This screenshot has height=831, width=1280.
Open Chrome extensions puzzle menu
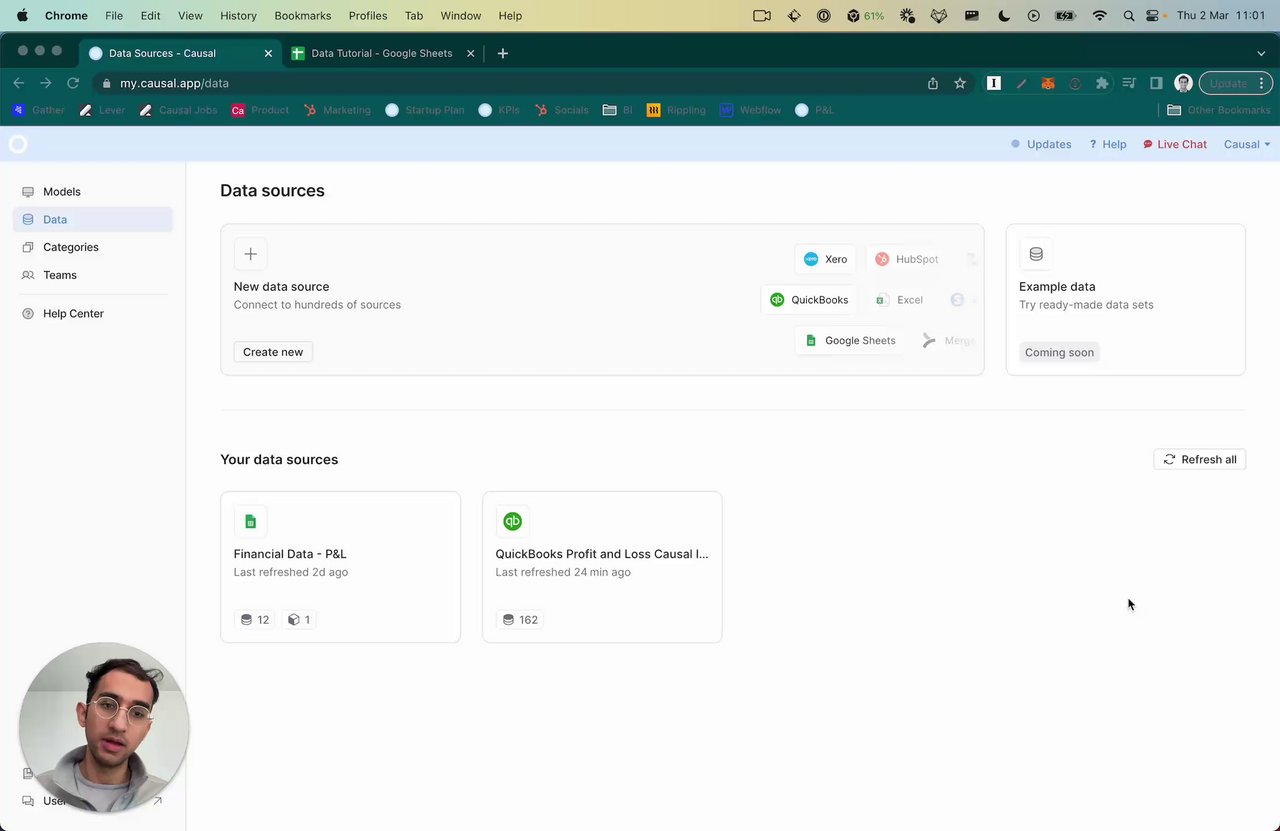click(x=1102, y=84)
